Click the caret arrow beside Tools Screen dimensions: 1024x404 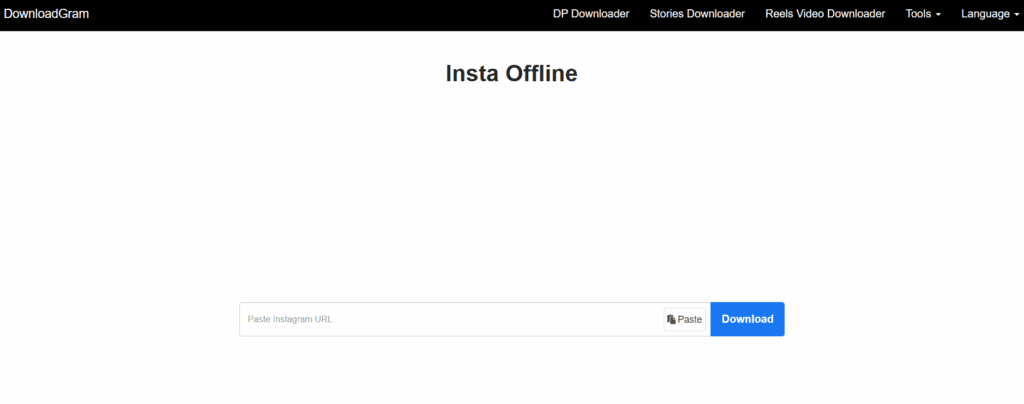(x=938, y=15)
